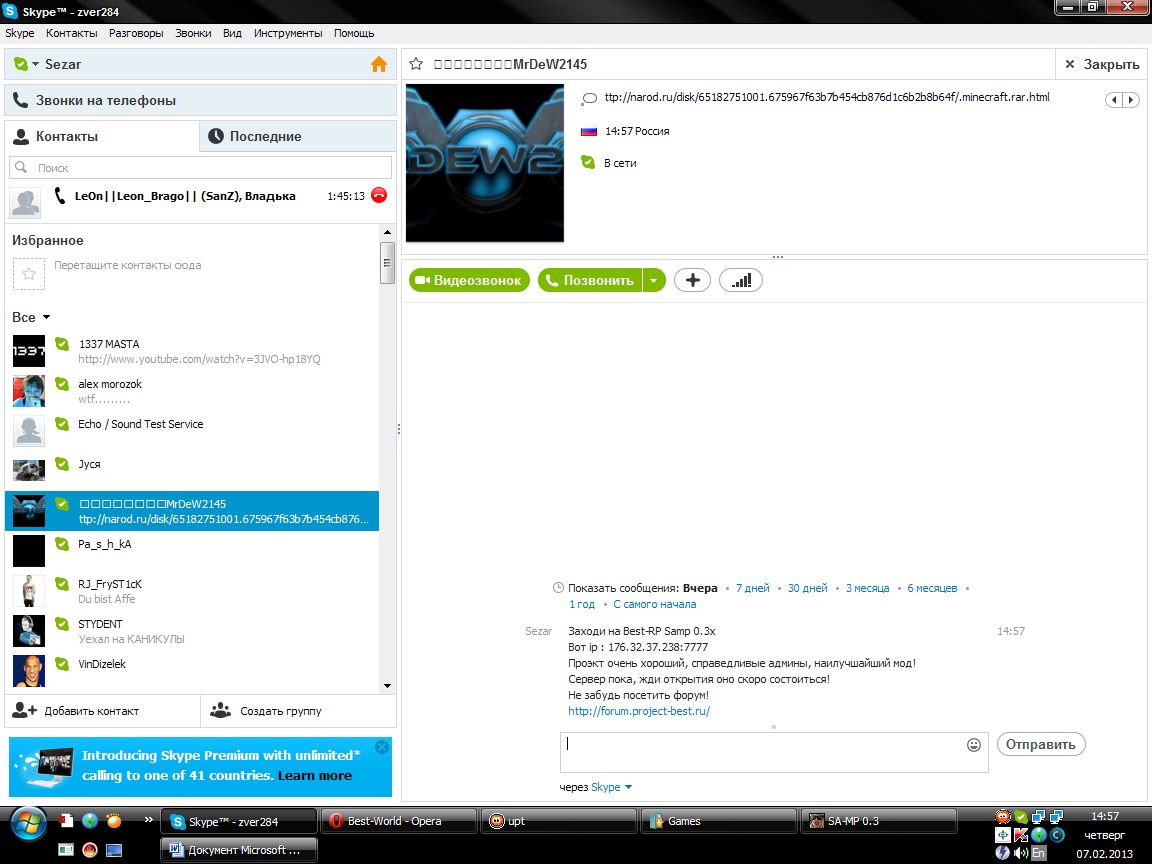Click the plus add-people button

(692, 280)
